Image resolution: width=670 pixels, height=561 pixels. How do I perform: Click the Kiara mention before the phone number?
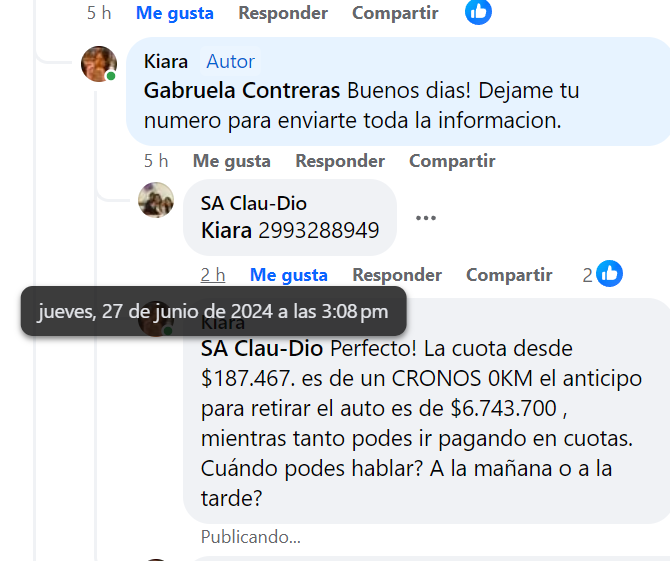pos(226,230)
